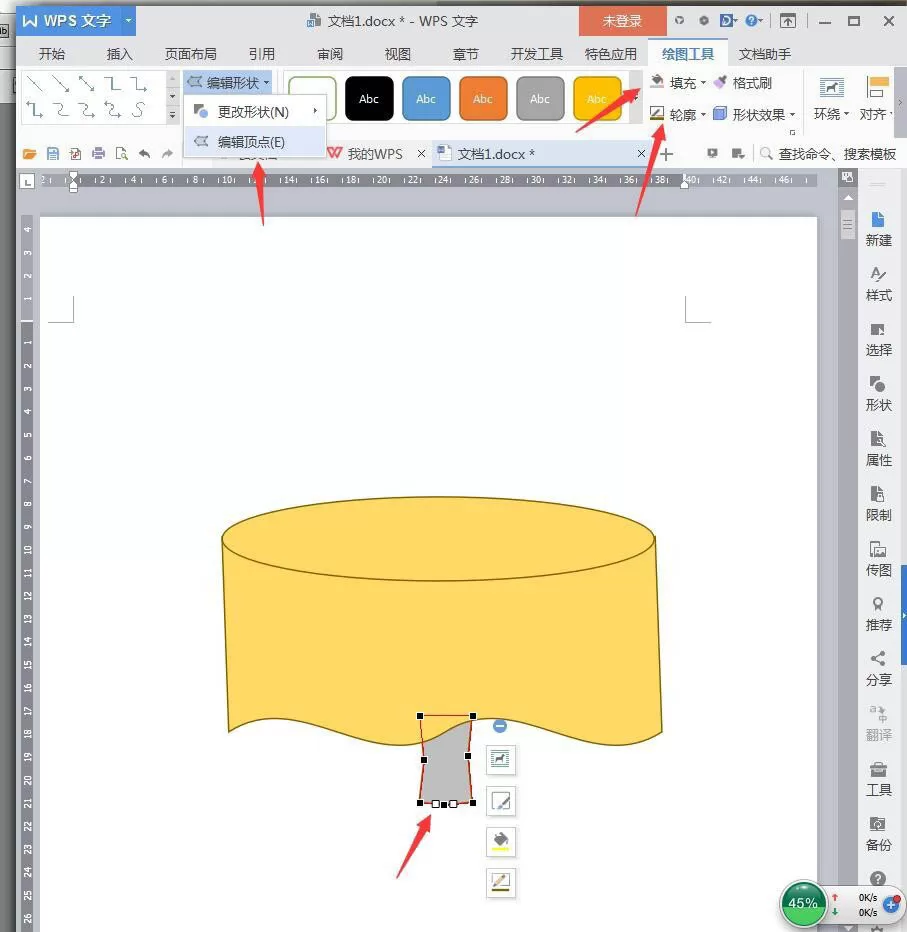Viewport: 907px width, 932px height.
Task: Open 工具 in the right sidebar
Action: pyautogui.click(x=878, y=779)
